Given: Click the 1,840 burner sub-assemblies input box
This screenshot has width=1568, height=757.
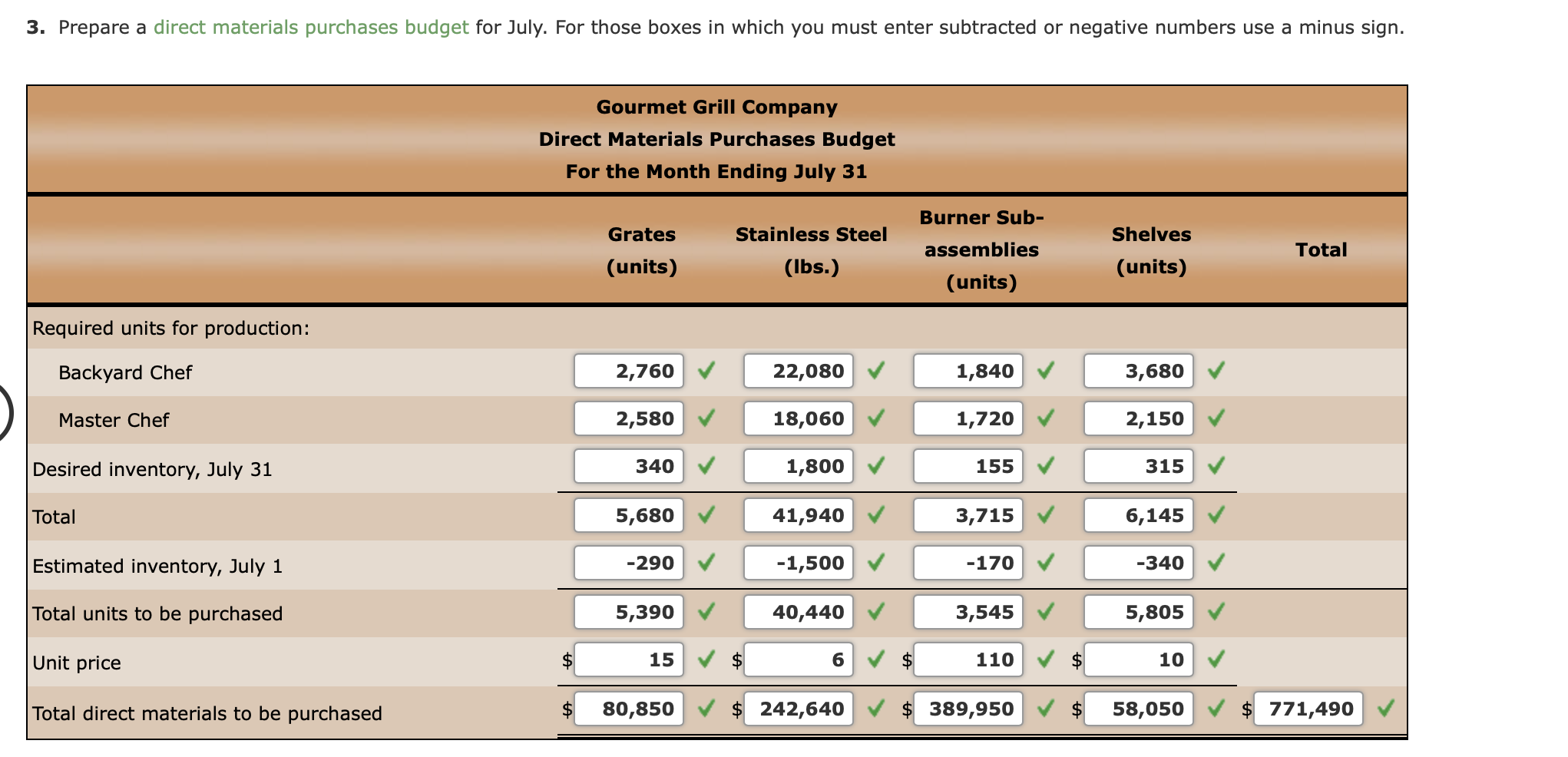Looking at the screenshot, I should 968,371.
